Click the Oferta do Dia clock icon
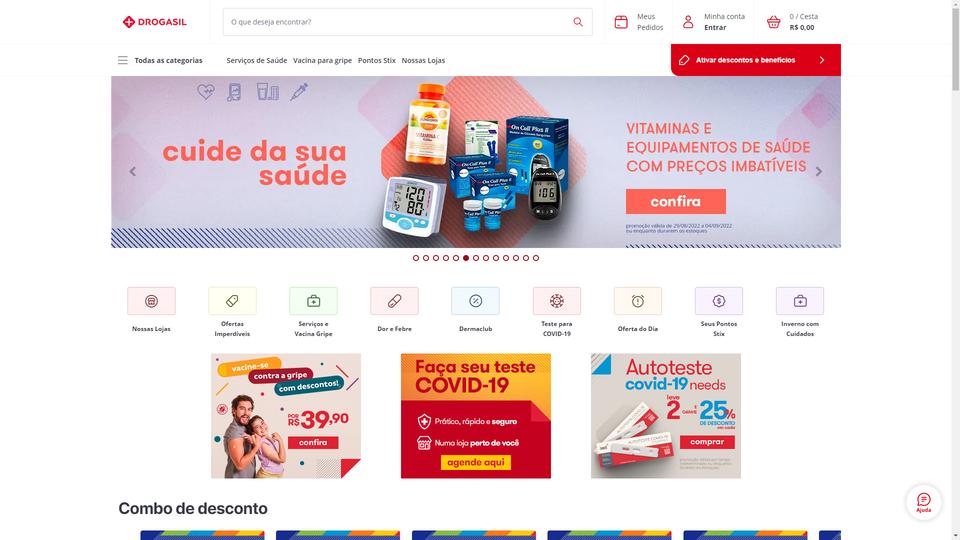The width and height of the screenshot is (960, 540). point(637,301)
